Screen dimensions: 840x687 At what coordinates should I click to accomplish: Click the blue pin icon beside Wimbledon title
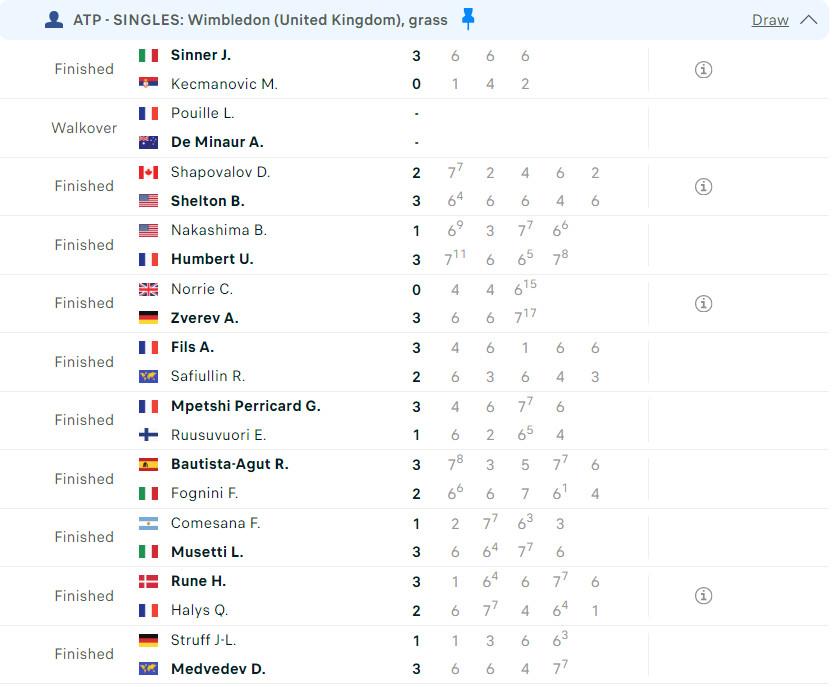[x=468, y=19]
